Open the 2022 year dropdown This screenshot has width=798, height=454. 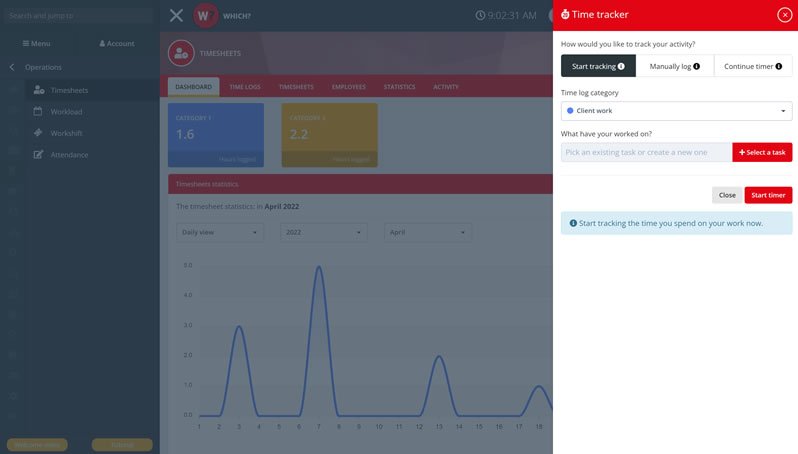(x=323, y=232)
